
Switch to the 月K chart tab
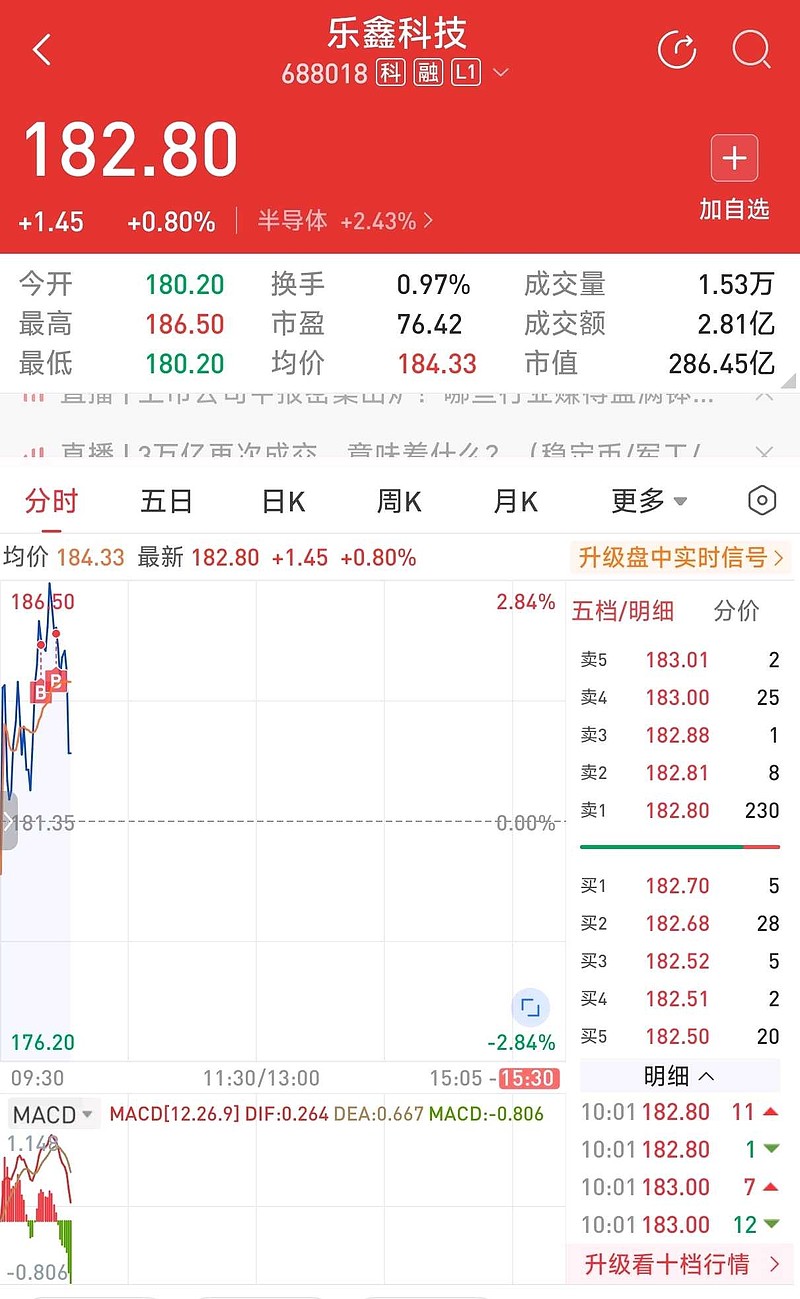click(515, 501)
